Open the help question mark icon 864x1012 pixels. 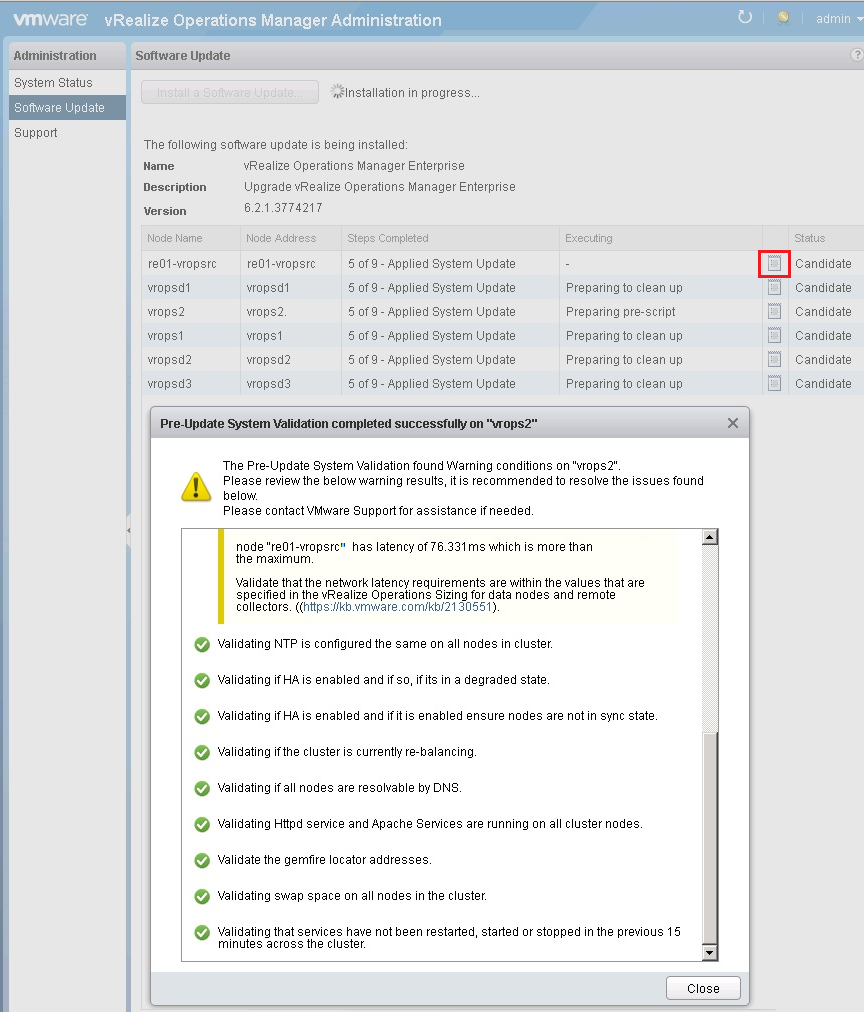pos(857,56)
